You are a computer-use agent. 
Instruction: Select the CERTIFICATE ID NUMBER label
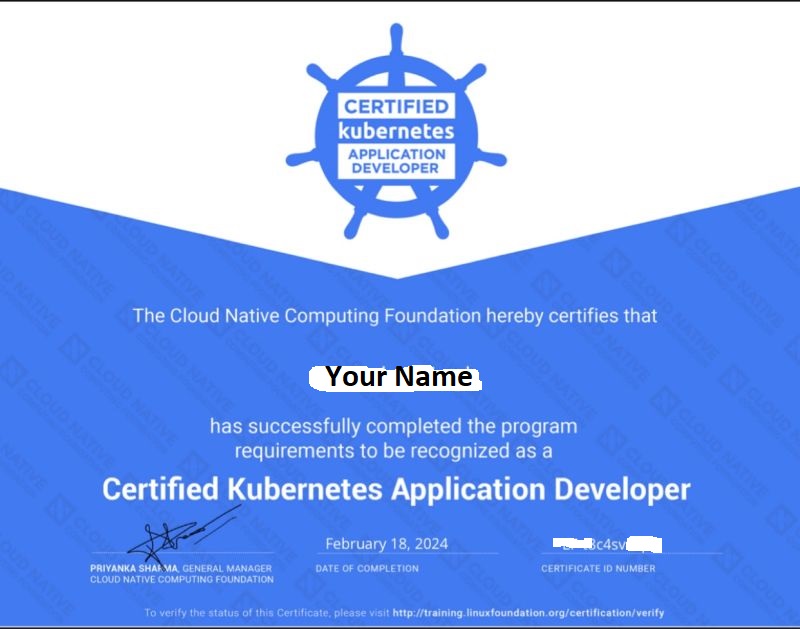598,567
